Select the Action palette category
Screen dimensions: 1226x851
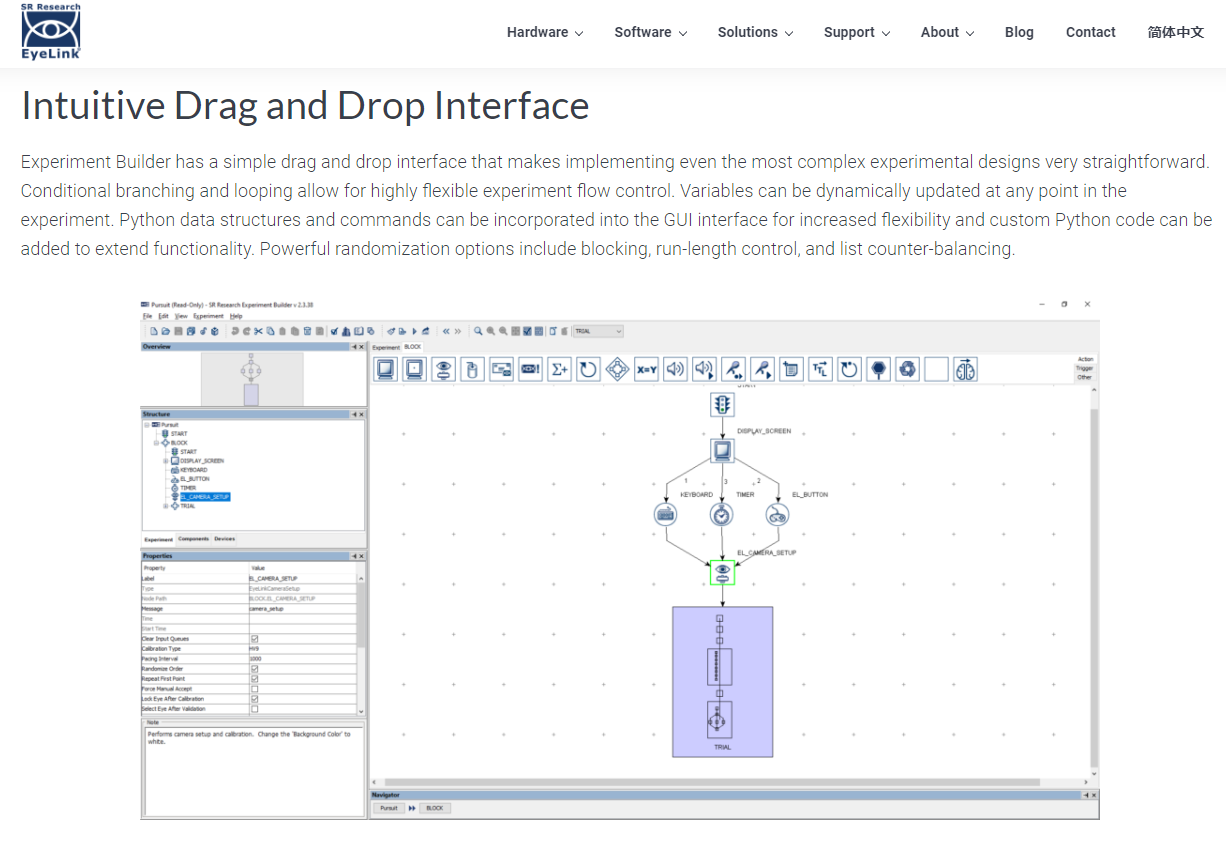click(x=1085, y=359)
